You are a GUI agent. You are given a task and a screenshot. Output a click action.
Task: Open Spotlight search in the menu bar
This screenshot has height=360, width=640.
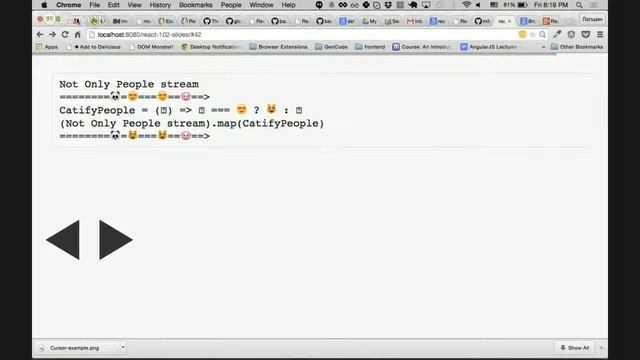[579, 5]
